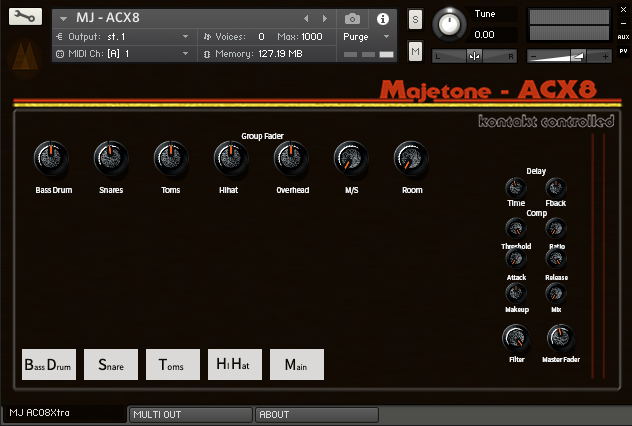Open instrument edit mode with wrench icon
This screenshot has height=426, width=632.
[25, 16]
